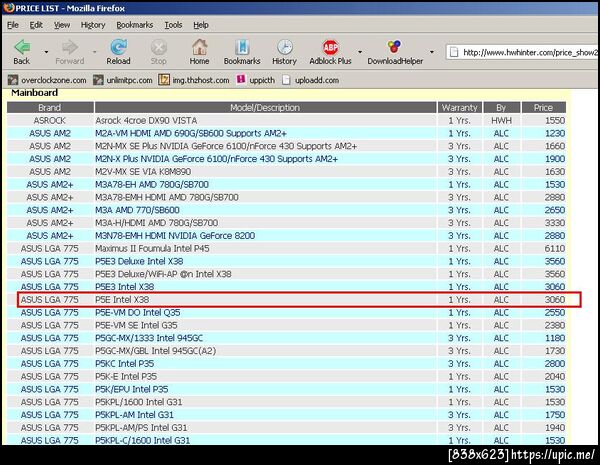This screenshot has width=600, height=465.
Task: Click the By column header
Action: [501, 108]
